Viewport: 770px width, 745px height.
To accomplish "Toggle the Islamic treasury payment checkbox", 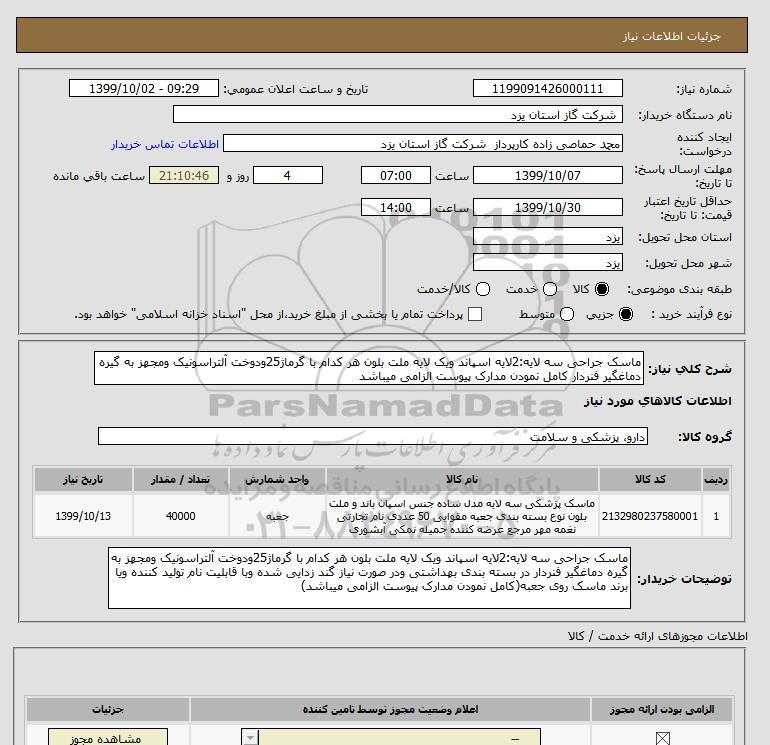I will tap(475, 314).
